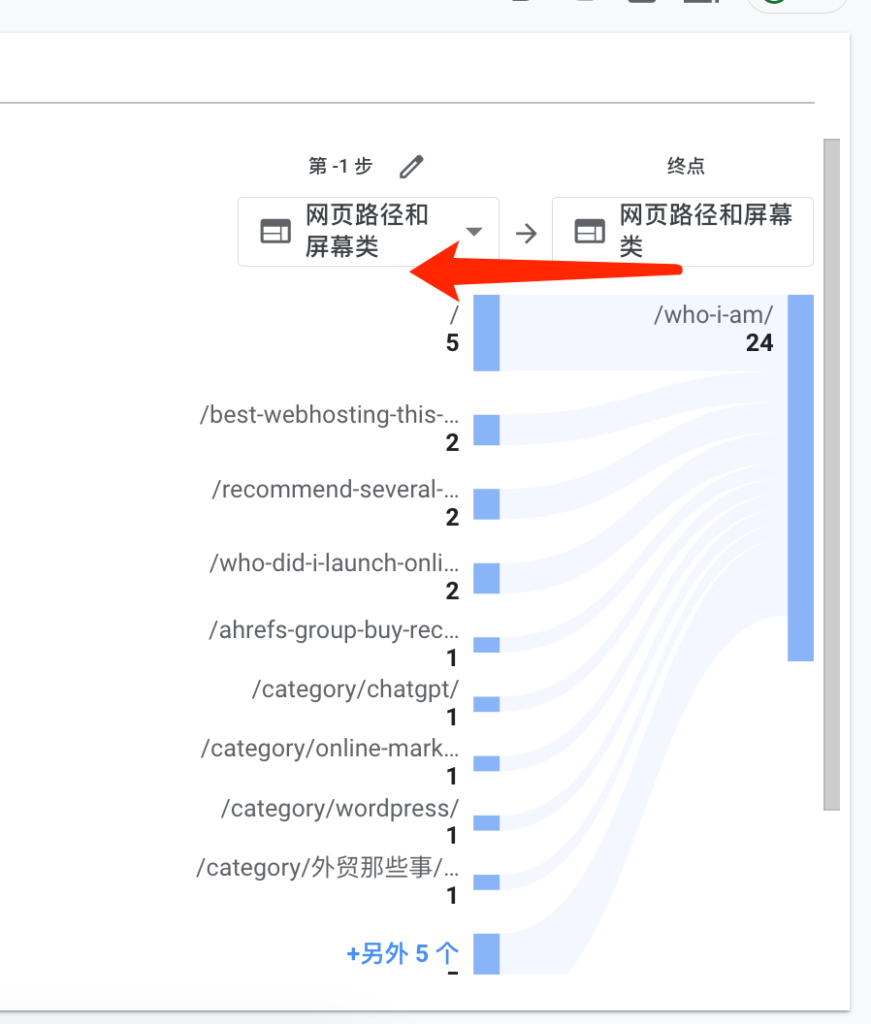The height and width of the screenshot is (1024, 871).
Task: Select the blue bar for the / node
Action: (486, 333)
